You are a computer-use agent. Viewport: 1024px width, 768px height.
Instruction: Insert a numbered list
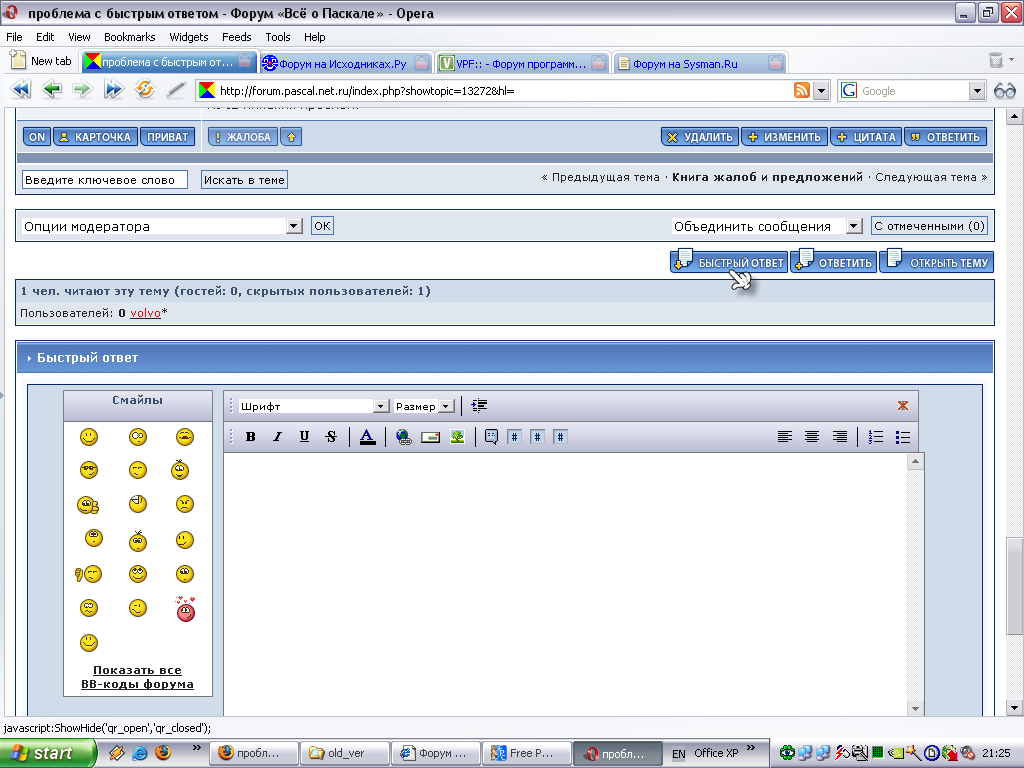876,437
